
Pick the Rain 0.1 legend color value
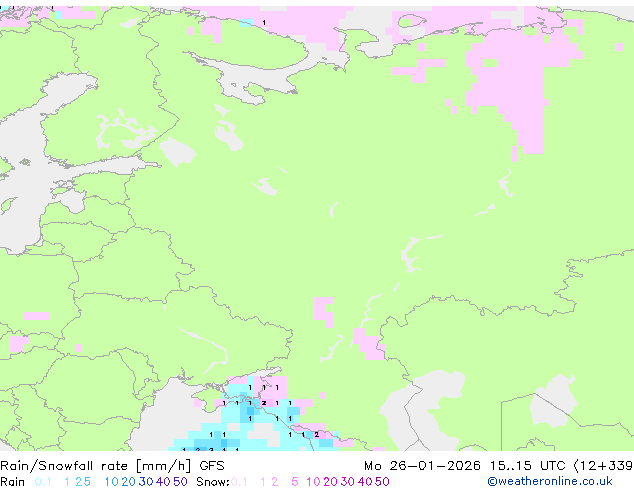(x=43, y=482)
